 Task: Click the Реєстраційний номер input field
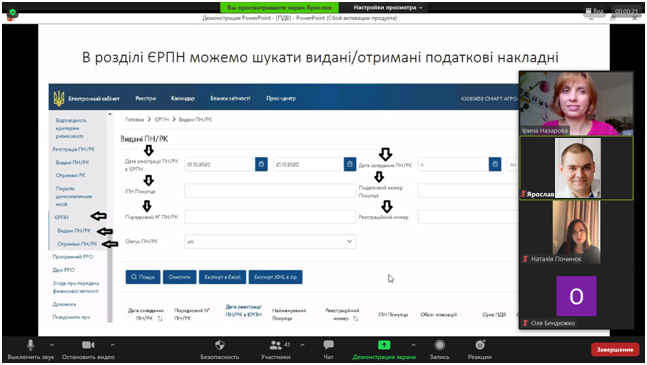click(x=468, y=217)
